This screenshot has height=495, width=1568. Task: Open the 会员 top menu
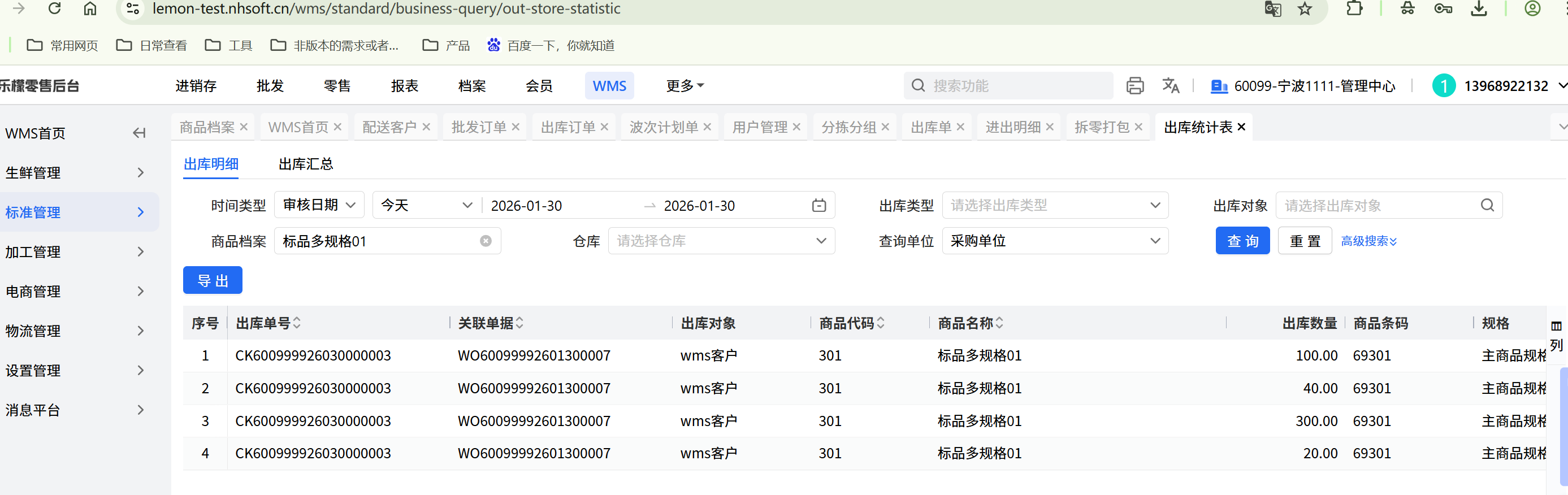[539, 86]
